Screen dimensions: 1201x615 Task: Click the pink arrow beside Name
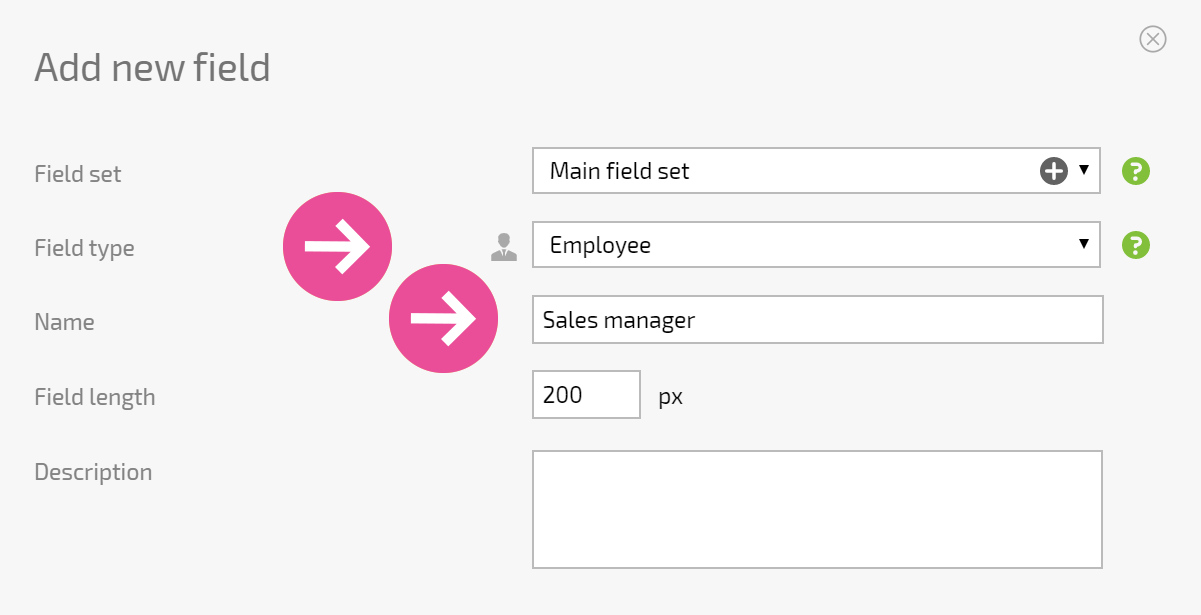[x=443, y=318]
